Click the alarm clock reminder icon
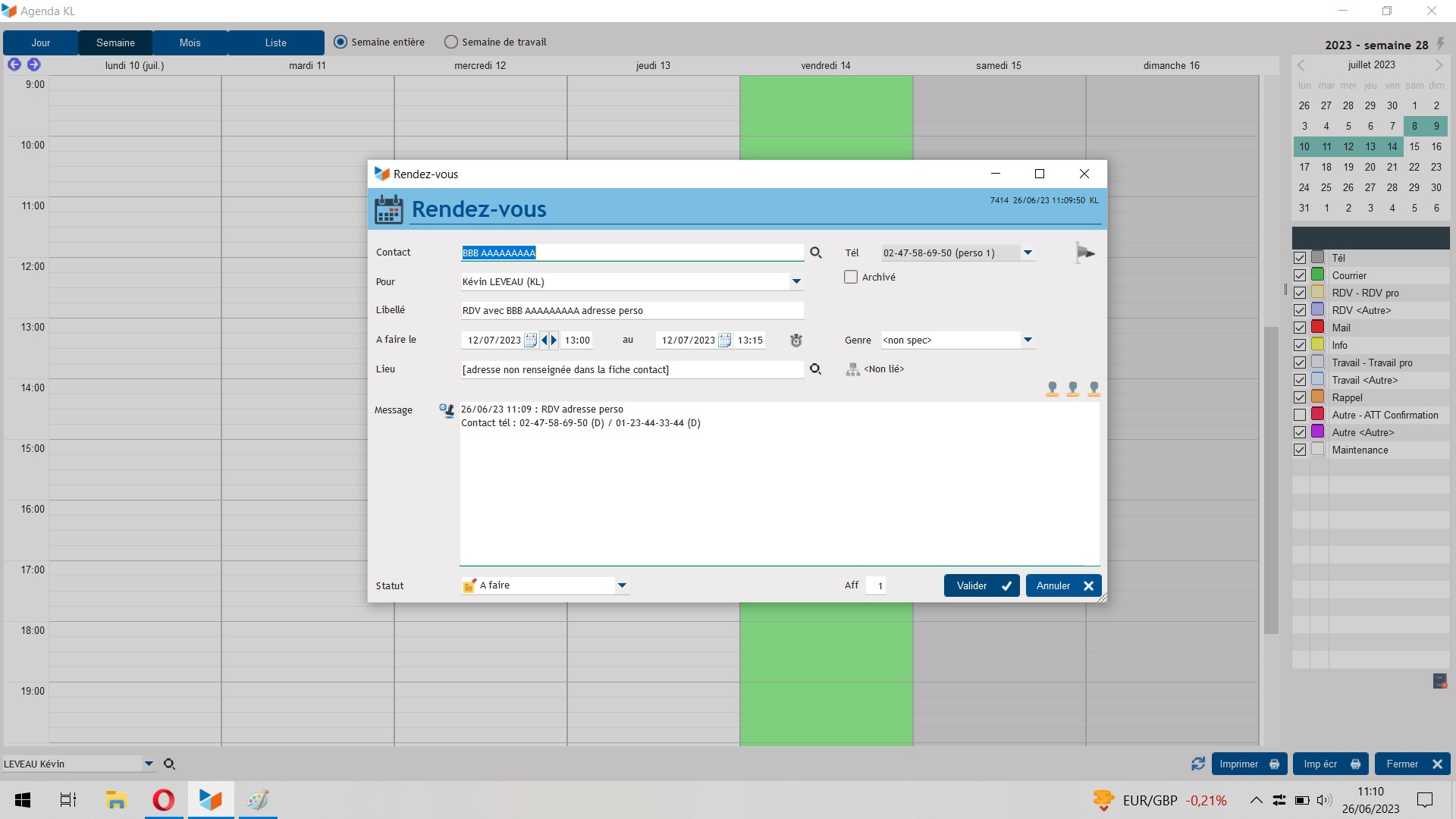Image resolution: width=1456 pixels, height=819 pixels. coord(795,340)
